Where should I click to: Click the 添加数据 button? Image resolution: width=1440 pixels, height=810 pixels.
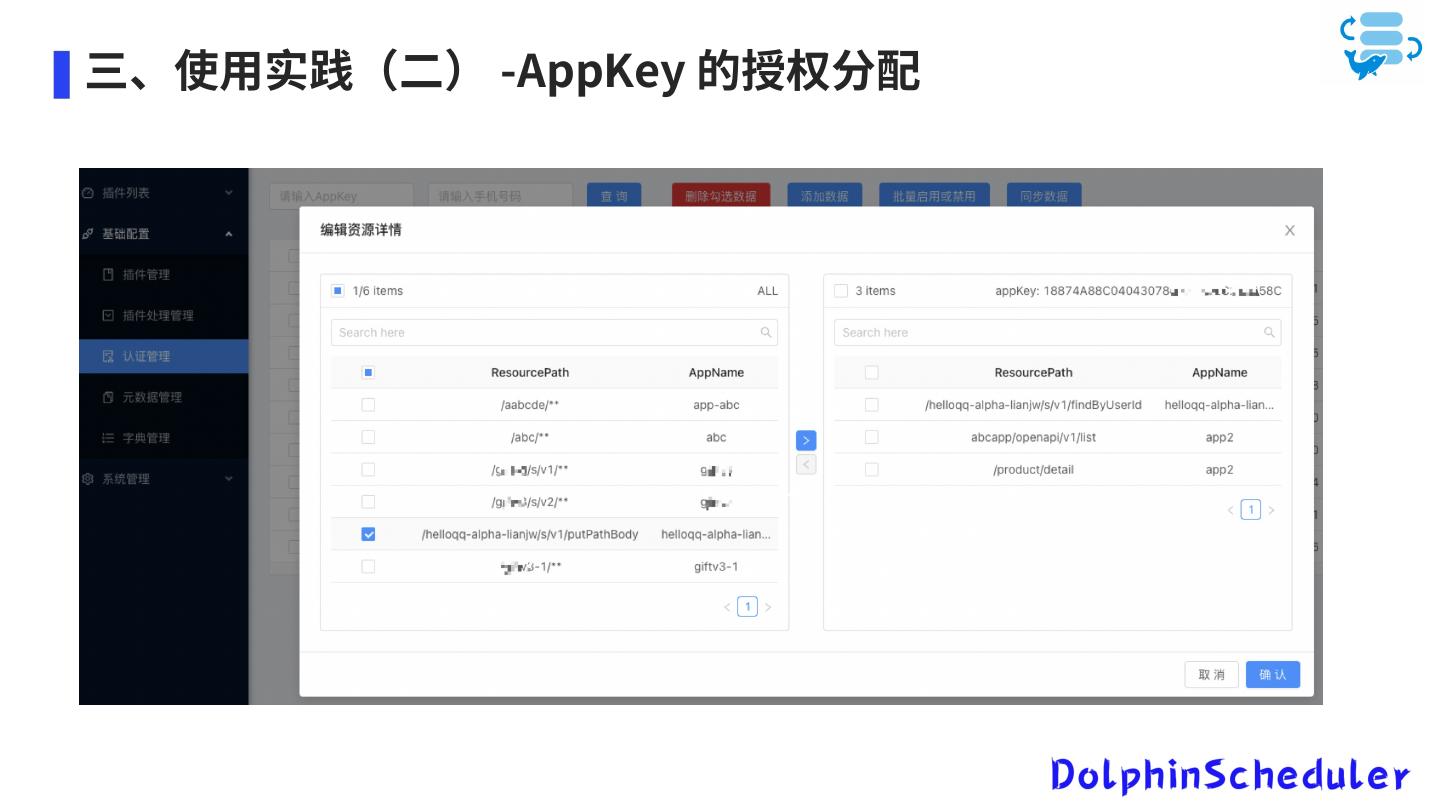(x=825, y=196)
